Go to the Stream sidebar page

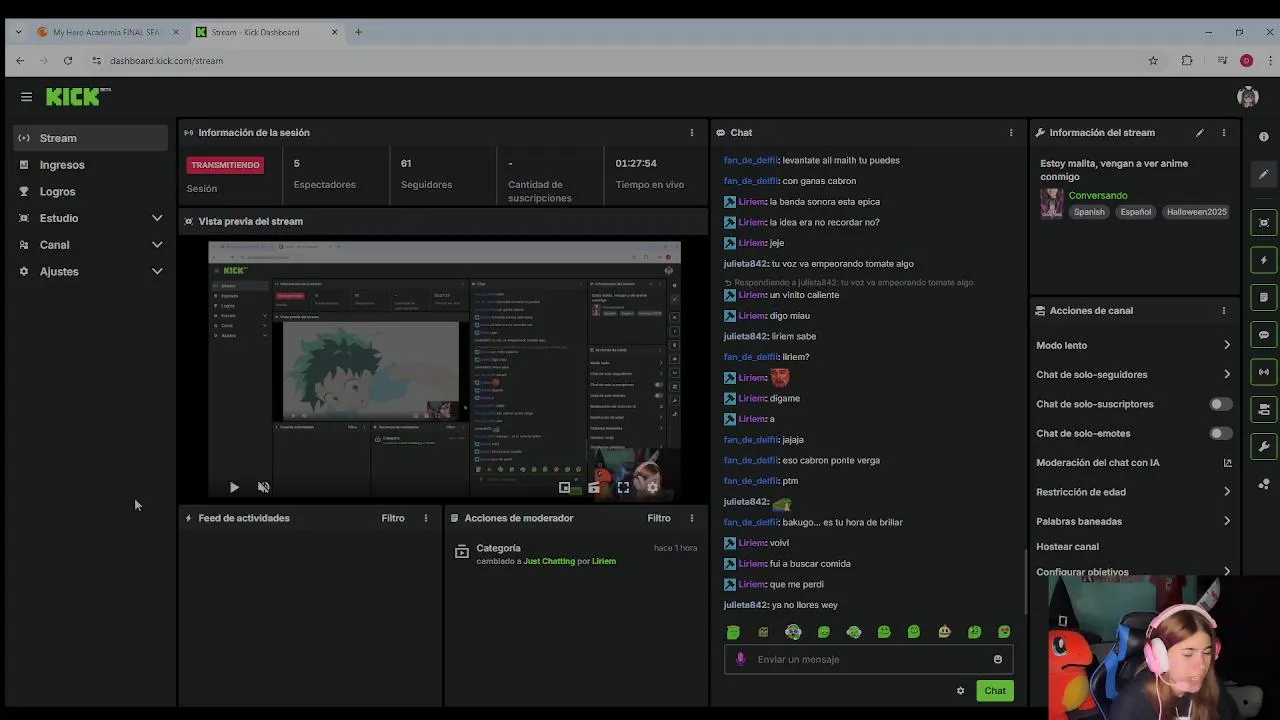(x=91, y=138)
